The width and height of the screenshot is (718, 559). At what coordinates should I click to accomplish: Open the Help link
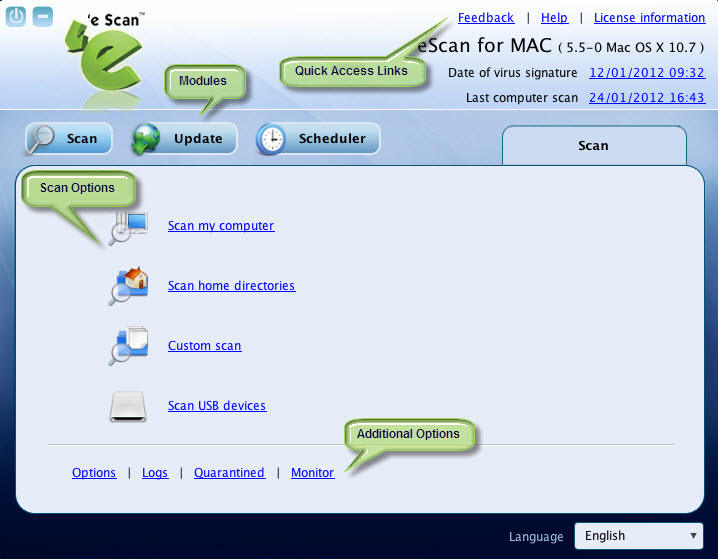click(555, 18)
